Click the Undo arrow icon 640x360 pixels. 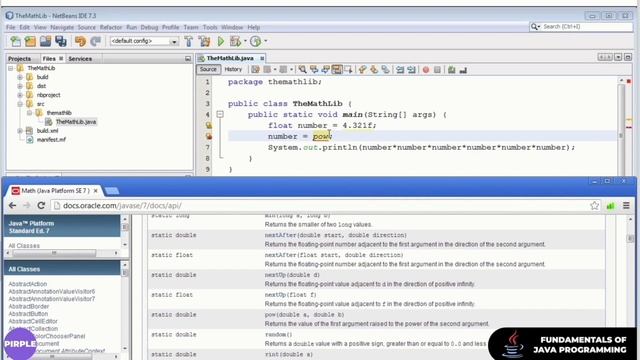pyautogui.click(x=80, y=41)
